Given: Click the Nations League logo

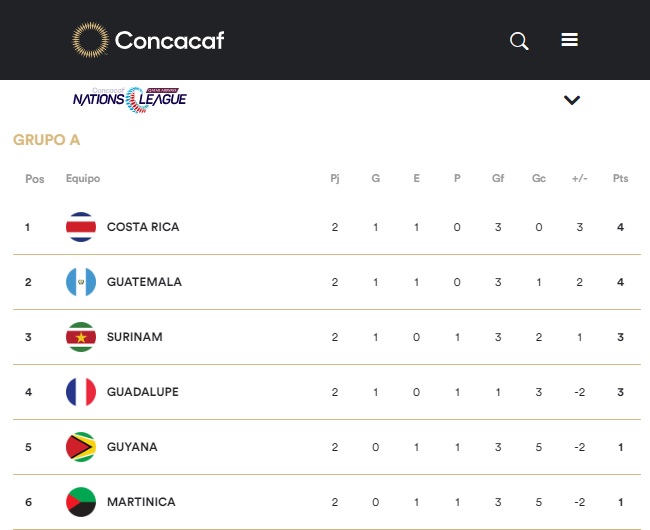Looking at the screenshot, I should 129,98.
